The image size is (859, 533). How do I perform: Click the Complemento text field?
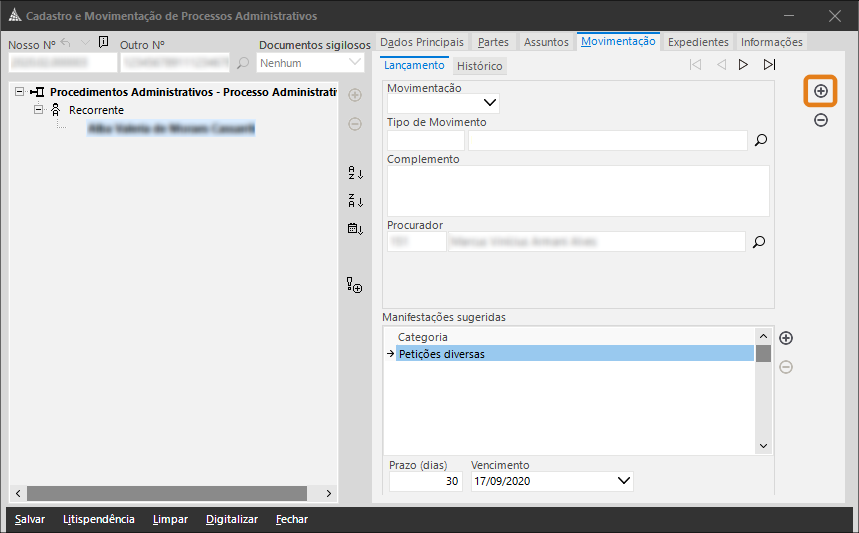pyautogui.click(x=578, y=190)
